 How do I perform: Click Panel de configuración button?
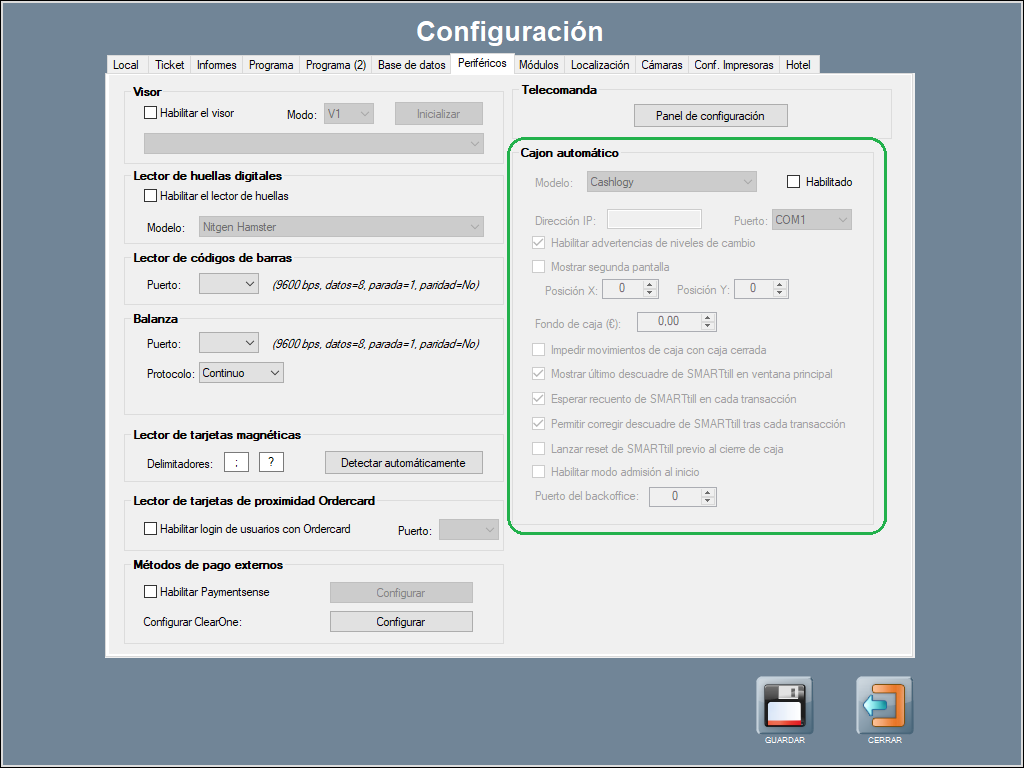710,116
